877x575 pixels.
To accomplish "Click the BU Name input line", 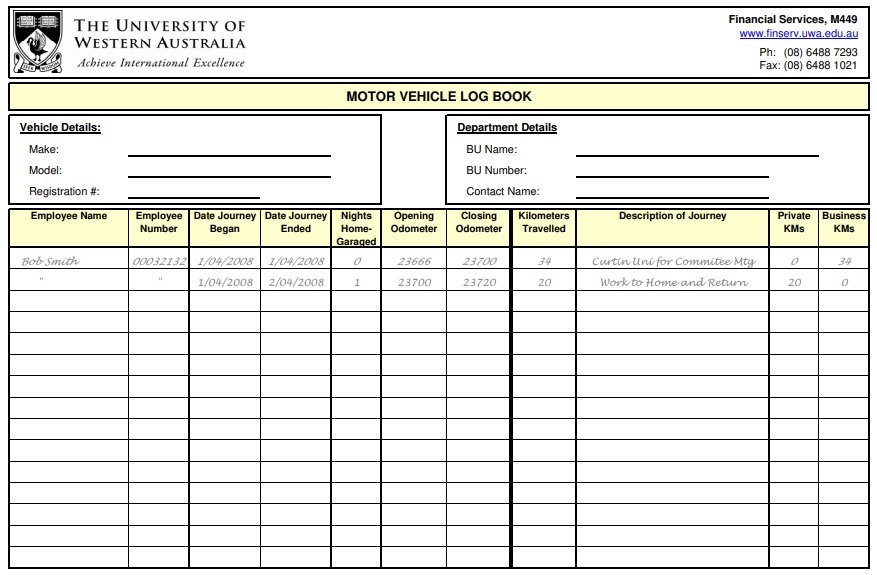I will [x=696, y=150].
